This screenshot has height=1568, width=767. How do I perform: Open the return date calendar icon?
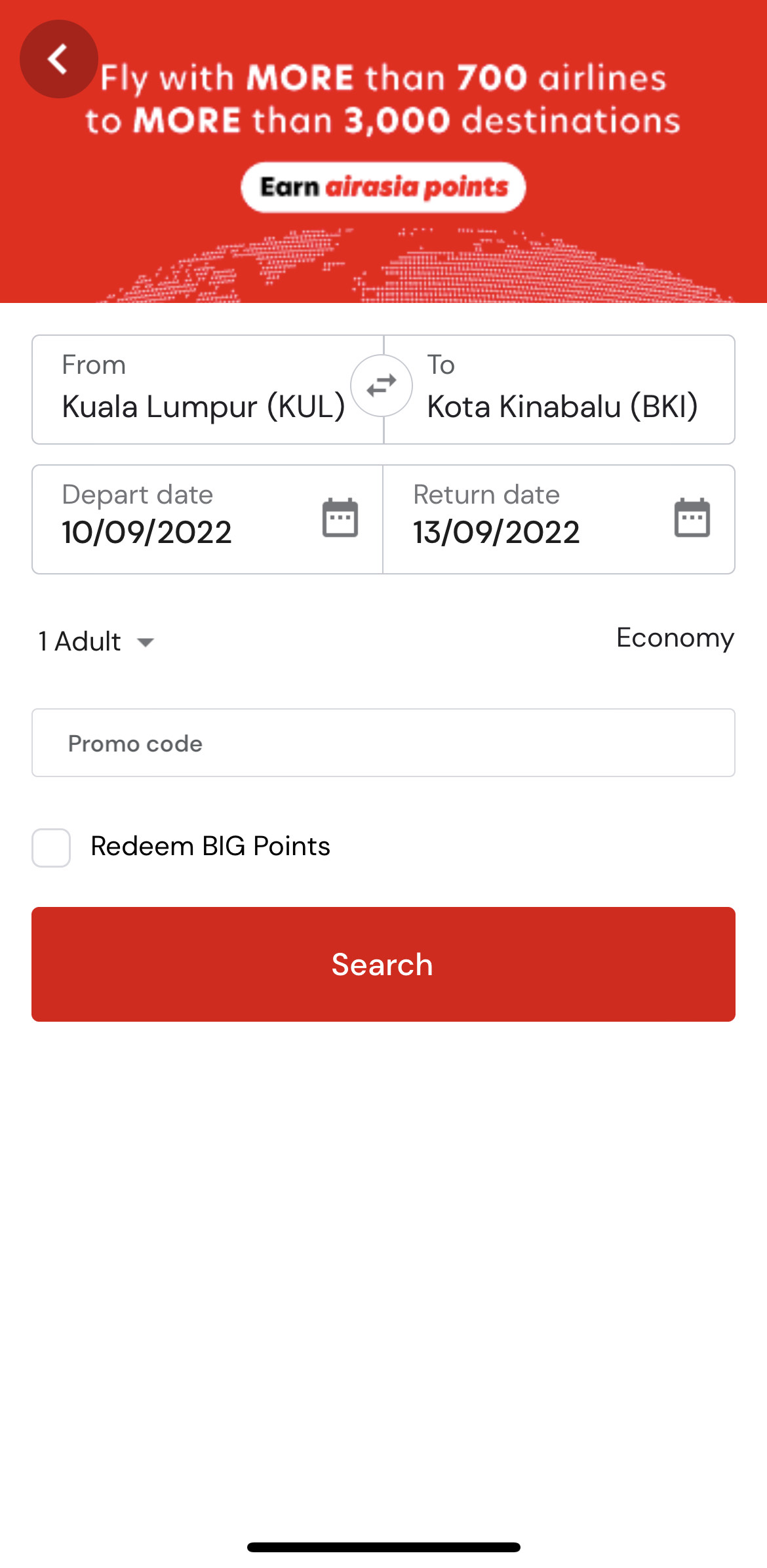[692, 518]
